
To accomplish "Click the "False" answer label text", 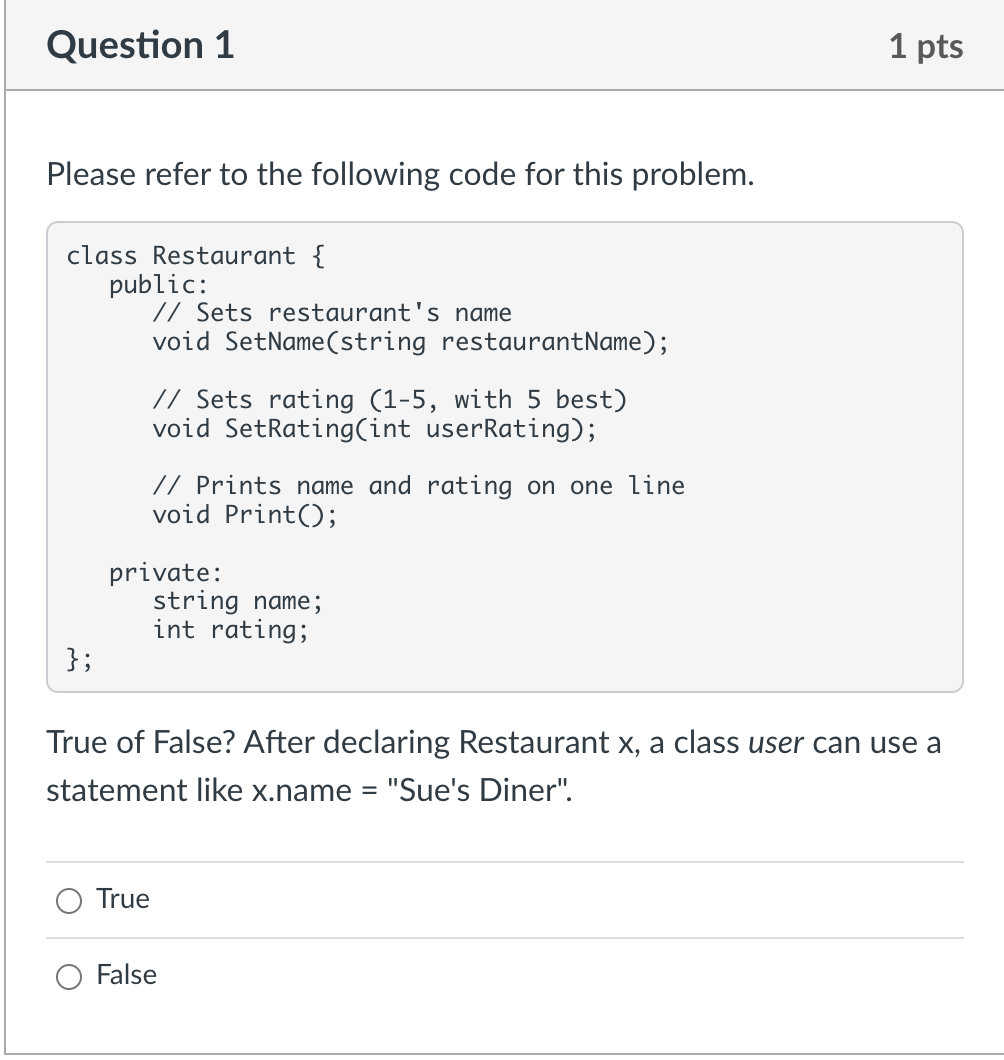I will pos(127,975).
